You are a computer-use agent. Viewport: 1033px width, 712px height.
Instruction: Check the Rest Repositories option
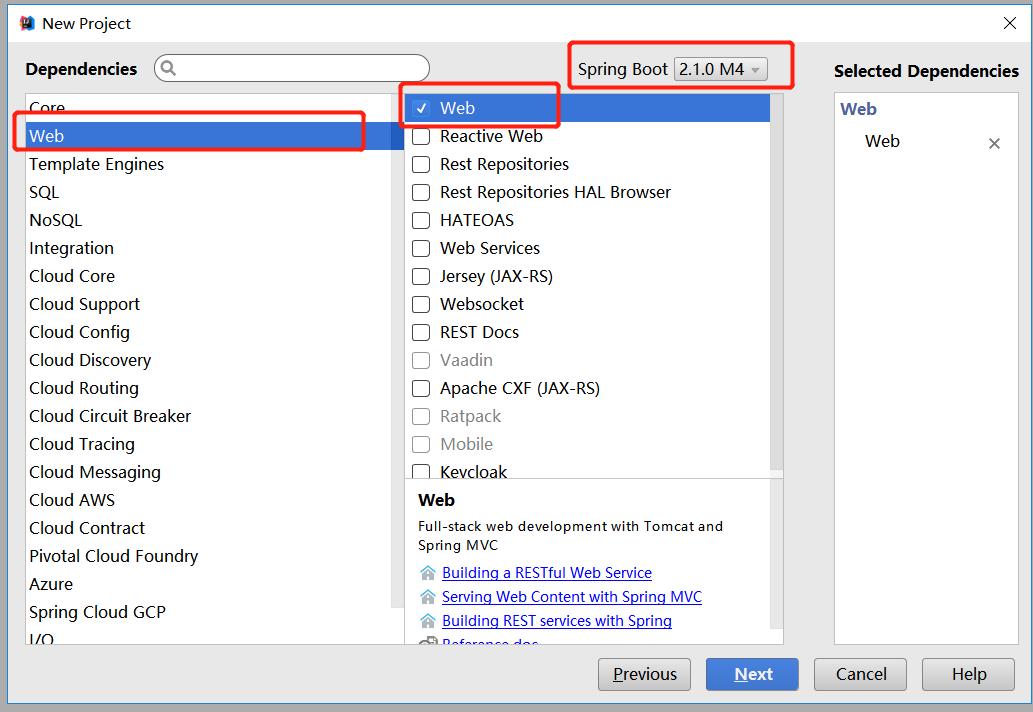click(421, 164)
